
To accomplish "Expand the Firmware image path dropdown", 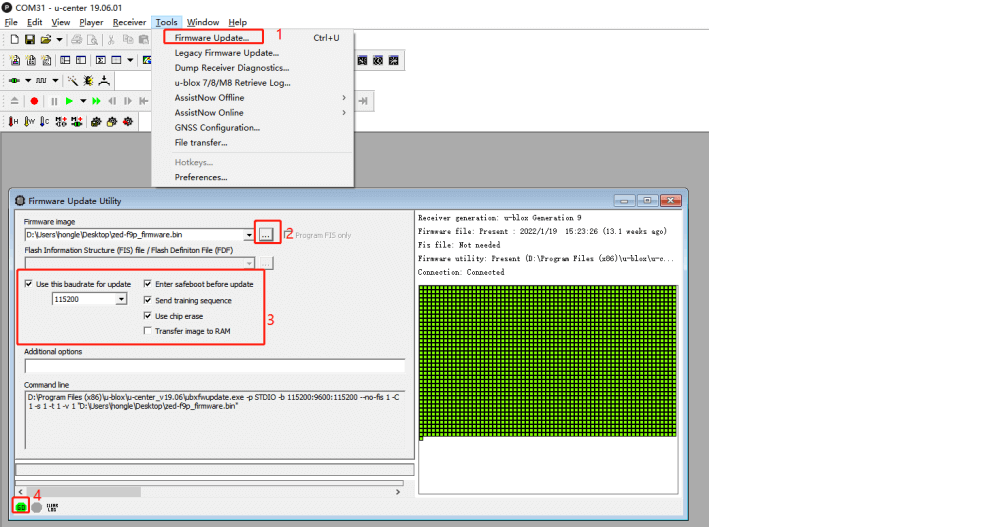I will (249, 235).
